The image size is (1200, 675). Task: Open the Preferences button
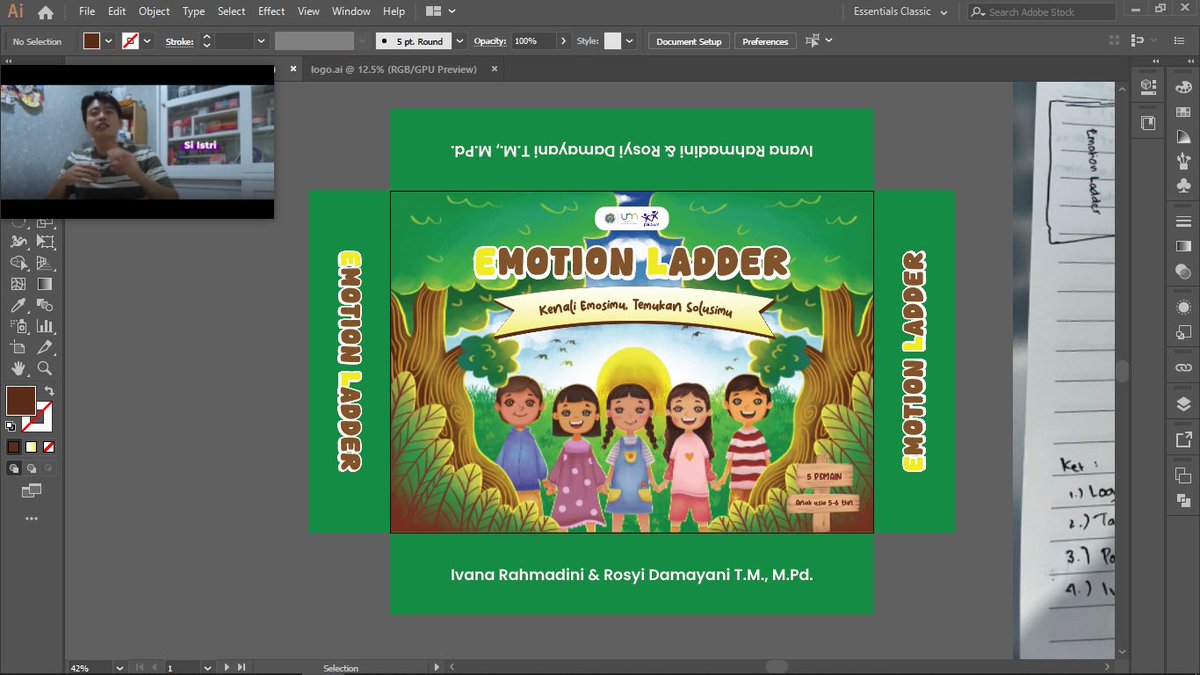[765, 41]
